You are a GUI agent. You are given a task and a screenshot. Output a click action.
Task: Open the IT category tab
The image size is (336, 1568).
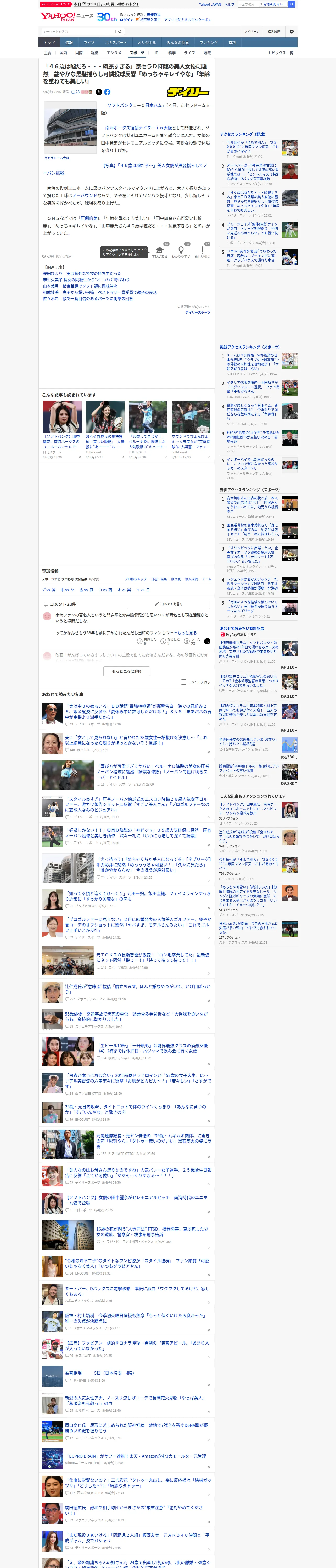click(x=156, y=53)
